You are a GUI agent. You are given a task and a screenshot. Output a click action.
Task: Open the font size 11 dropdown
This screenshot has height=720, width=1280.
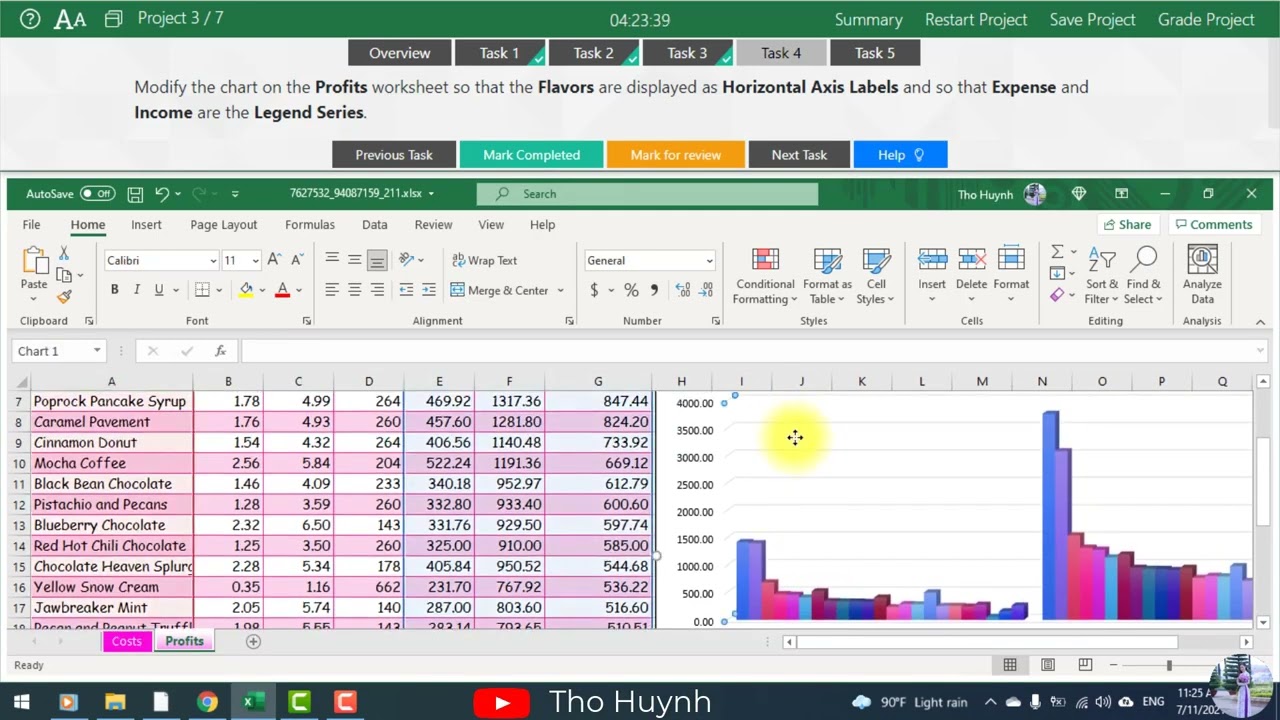(255, 261)
